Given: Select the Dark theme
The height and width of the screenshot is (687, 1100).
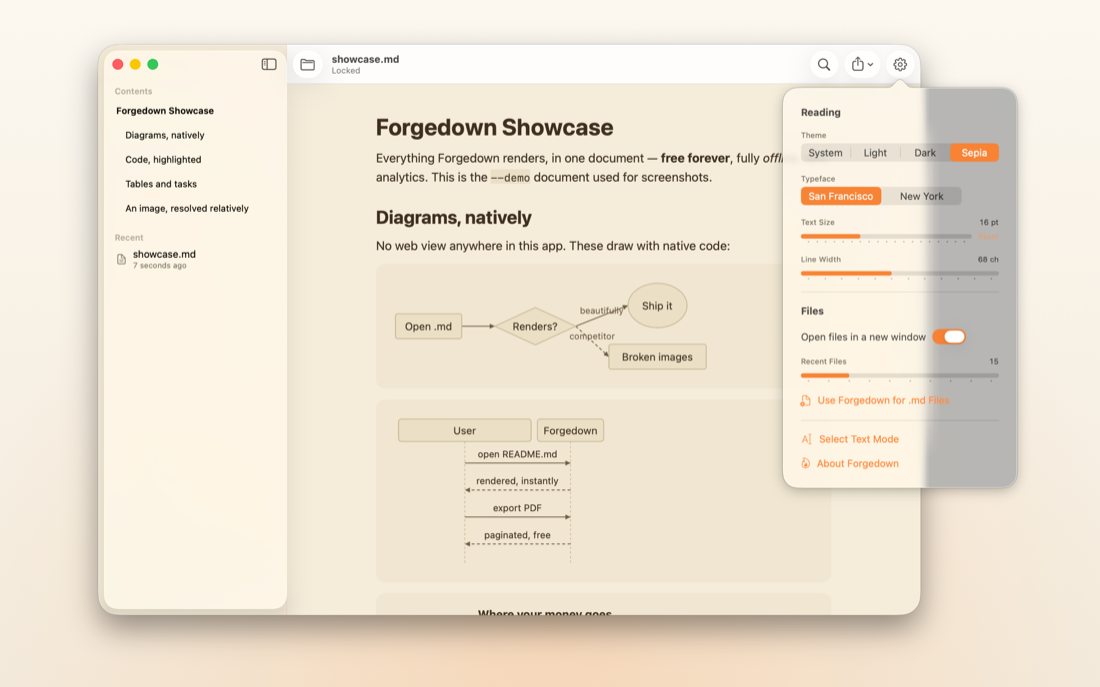Looking at the screenshot, I should pyautogui.click(x=925, y=153).
